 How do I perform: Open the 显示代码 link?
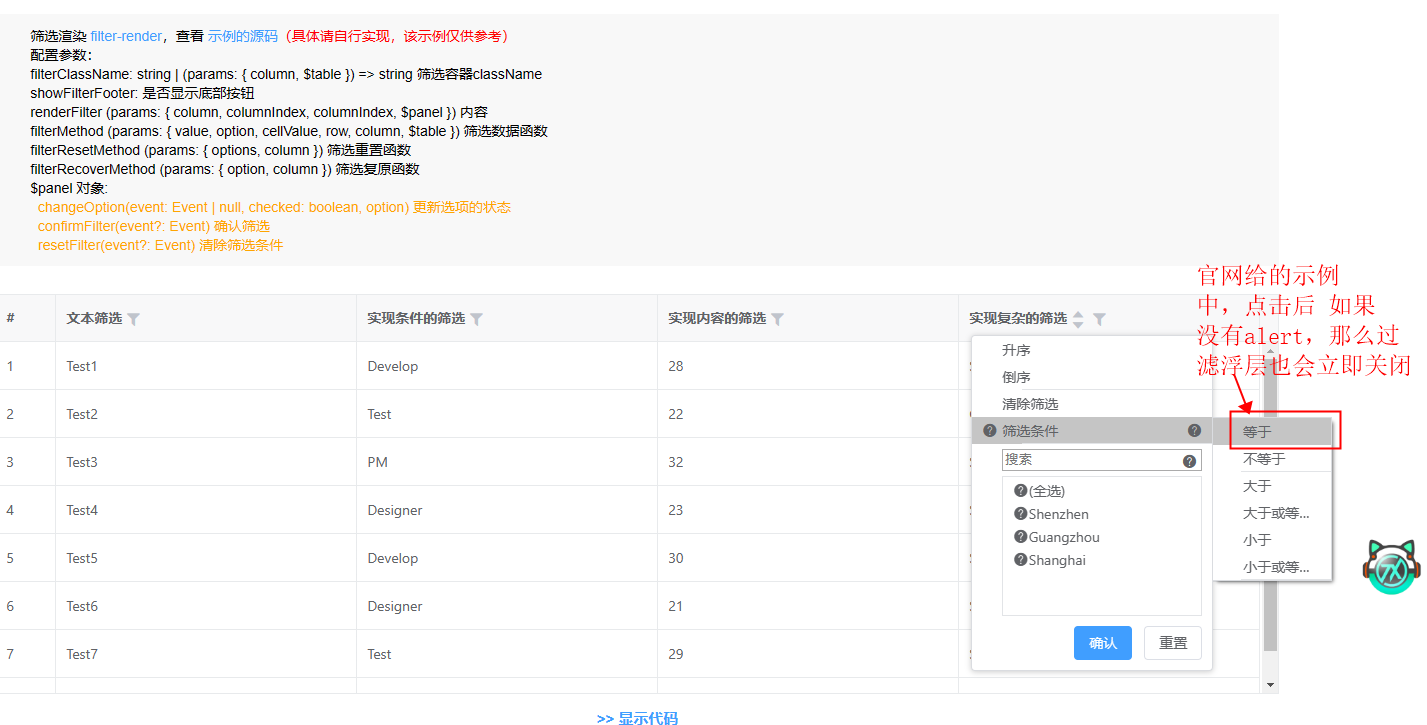click(x=648, y=717)
